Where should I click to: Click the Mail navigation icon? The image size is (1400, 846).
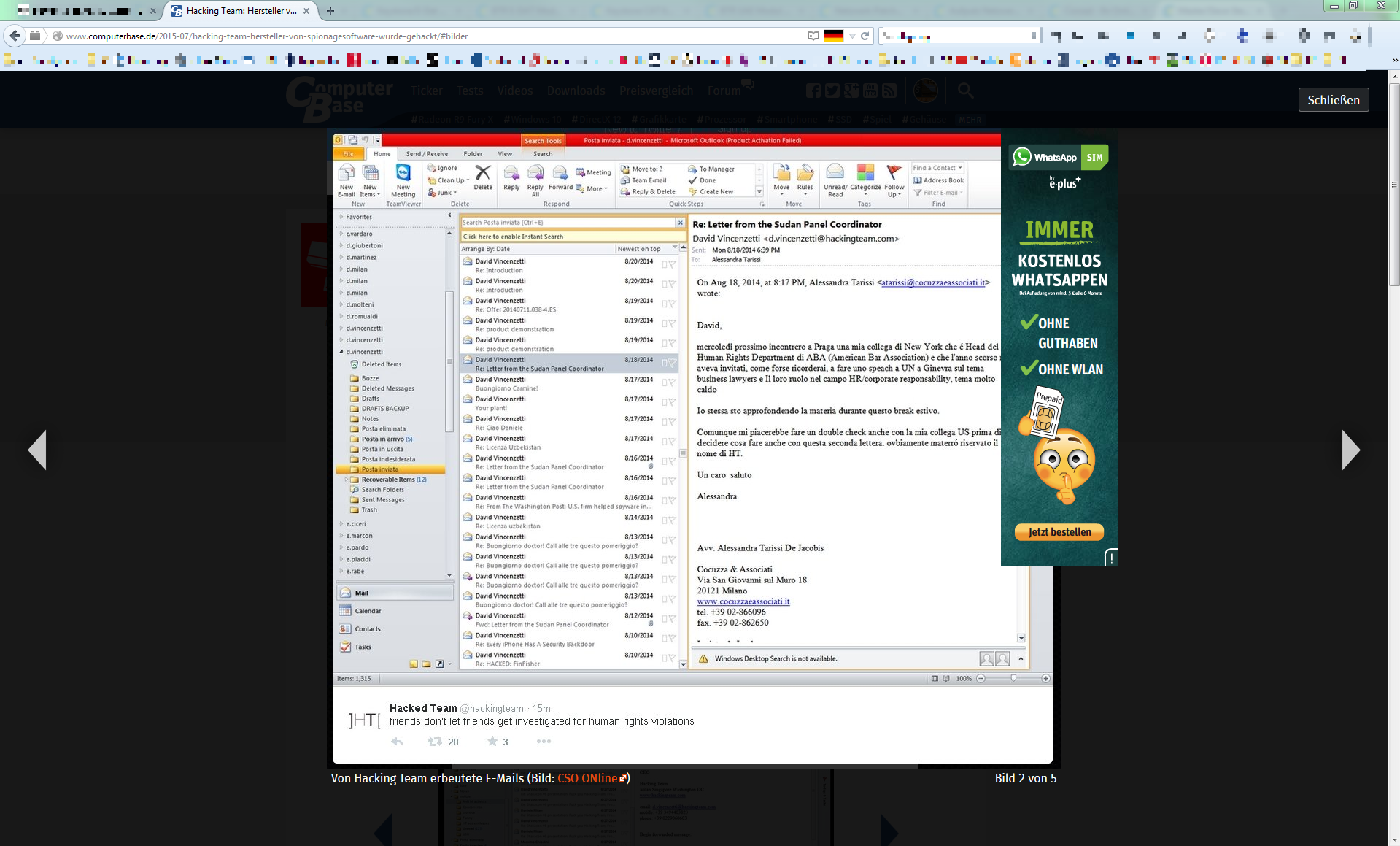click(346, 593)
